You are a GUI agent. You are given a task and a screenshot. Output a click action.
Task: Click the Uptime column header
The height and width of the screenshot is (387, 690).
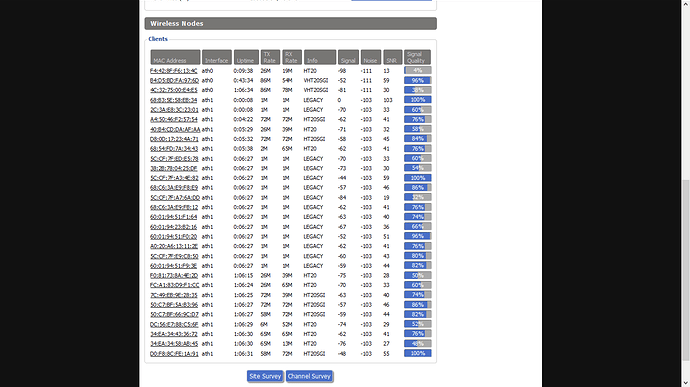[x=246, y=57]
